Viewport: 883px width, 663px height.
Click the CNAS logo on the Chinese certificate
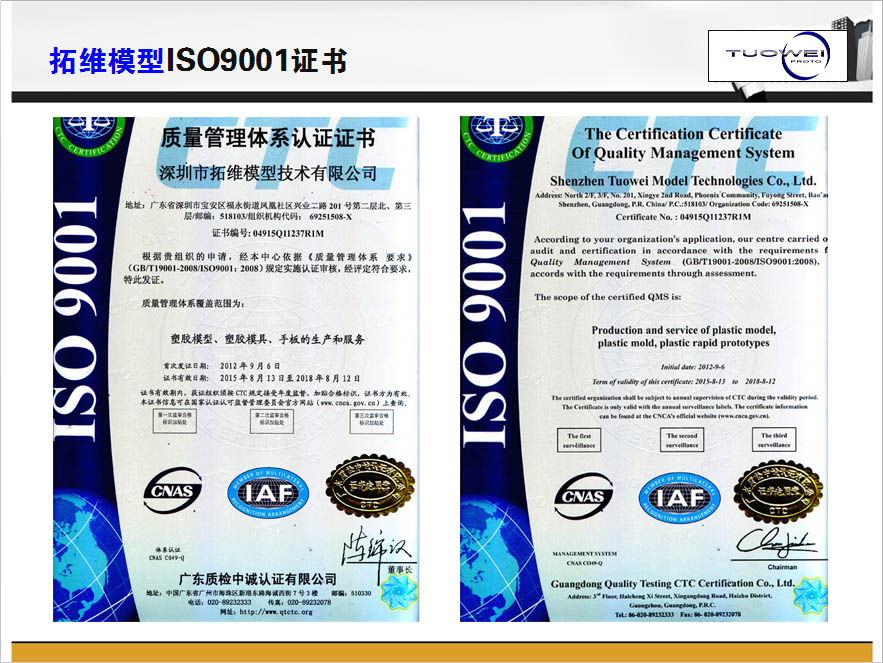point(172,491)
